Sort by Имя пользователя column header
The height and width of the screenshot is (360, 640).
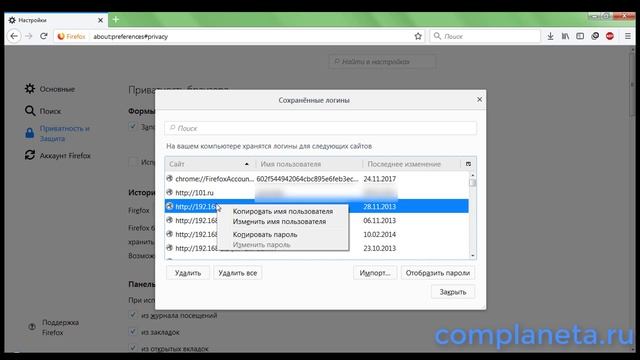pyautogui.click(x=309, y=164)
